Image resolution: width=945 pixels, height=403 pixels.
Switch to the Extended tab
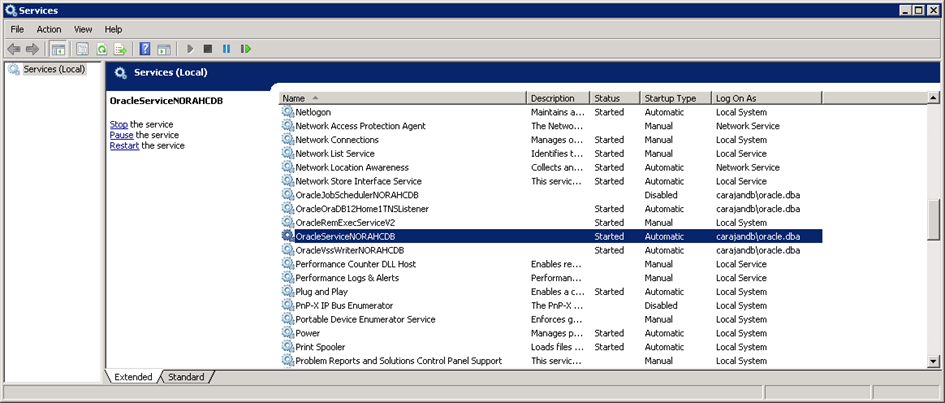pos(133,377)
